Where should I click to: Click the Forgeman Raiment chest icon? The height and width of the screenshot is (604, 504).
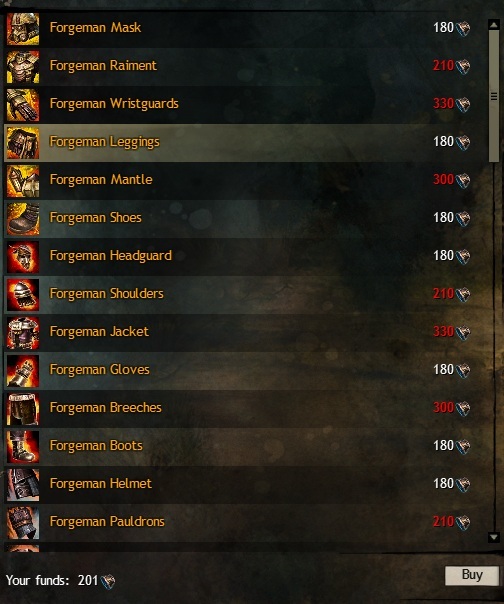tap(23, 67)
